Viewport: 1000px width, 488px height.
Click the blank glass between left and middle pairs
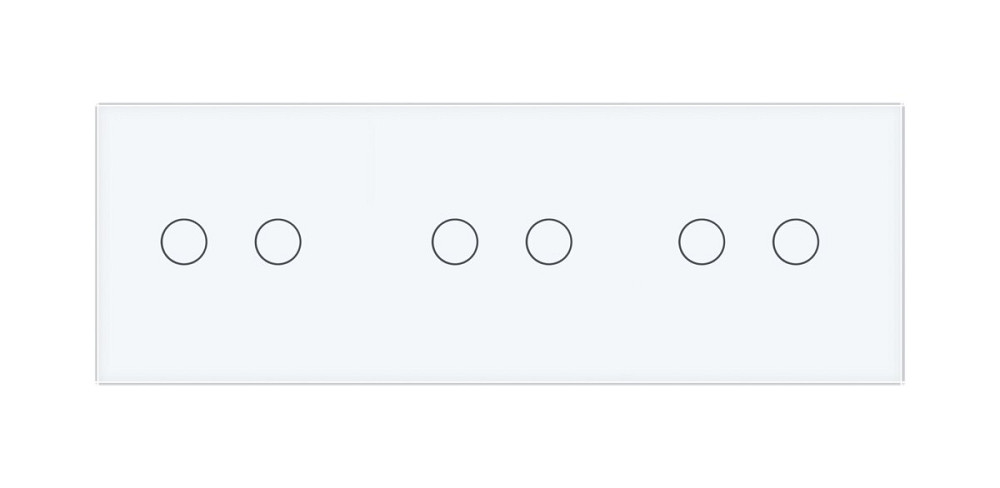pos(366,242)
